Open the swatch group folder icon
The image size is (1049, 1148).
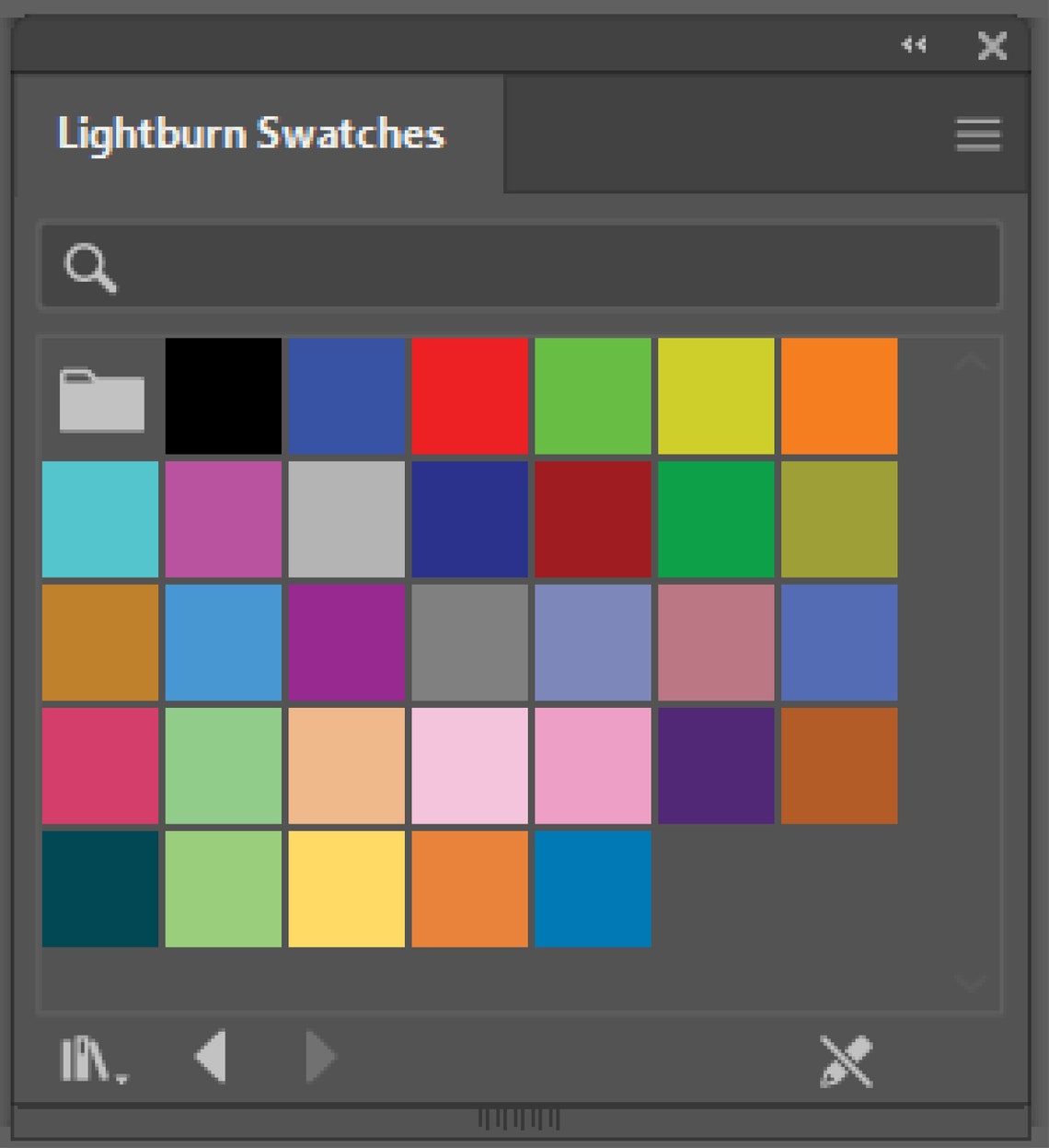click(100, 396)
